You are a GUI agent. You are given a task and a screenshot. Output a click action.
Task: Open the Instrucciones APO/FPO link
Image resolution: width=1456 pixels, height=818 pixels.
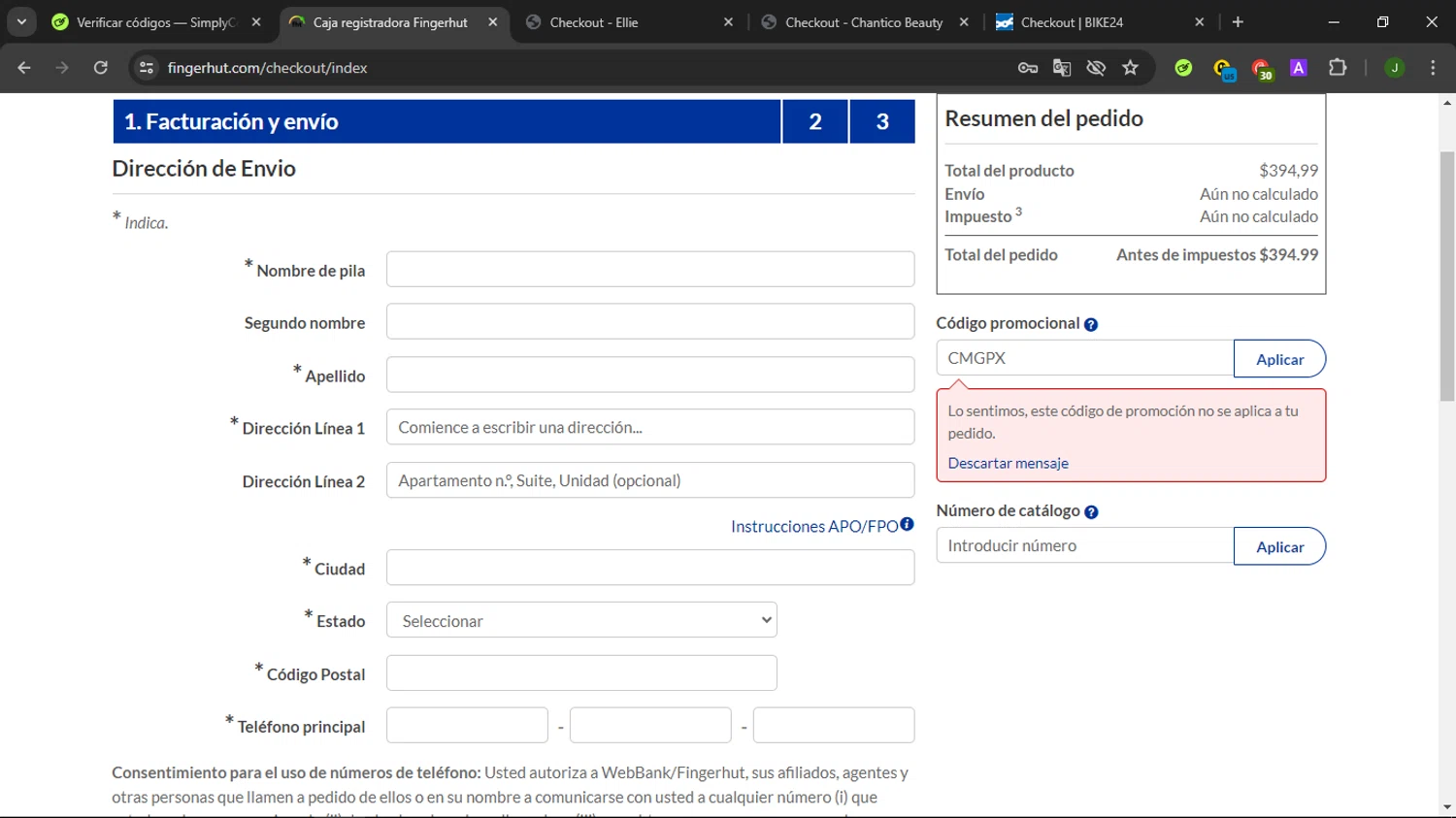[814, 526]
